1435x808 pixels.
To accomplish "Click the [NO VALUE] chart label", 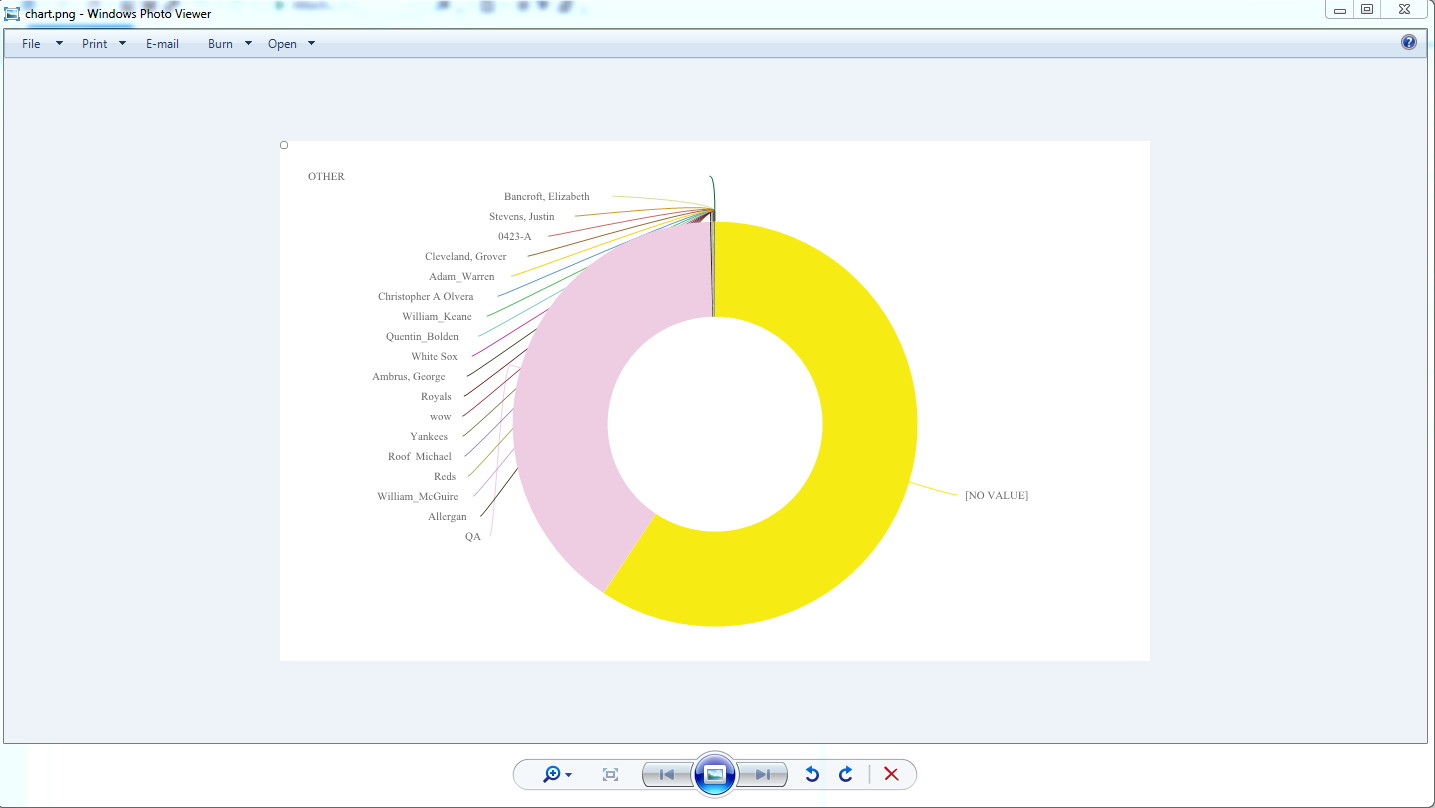I will click(996, 495).
